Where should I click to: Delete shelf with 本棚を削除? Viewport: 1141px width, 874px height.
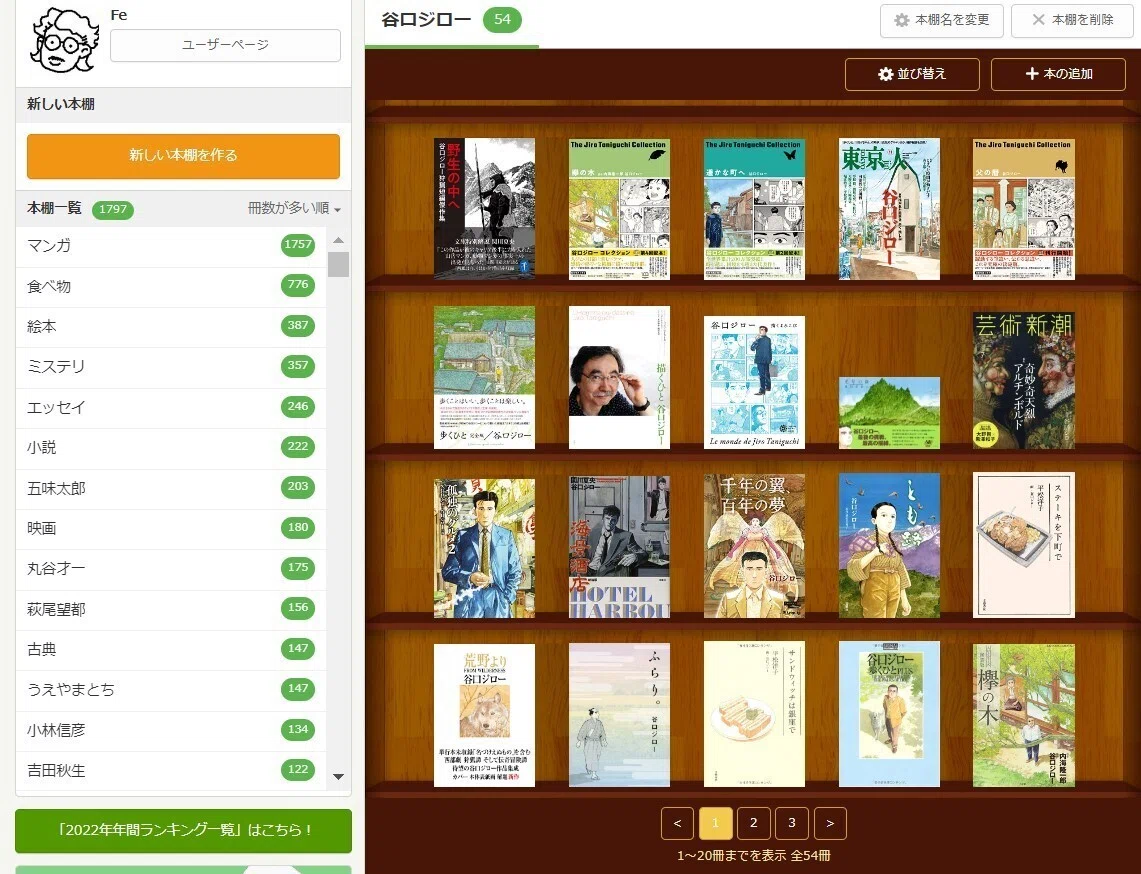[x=1073, y=20]
